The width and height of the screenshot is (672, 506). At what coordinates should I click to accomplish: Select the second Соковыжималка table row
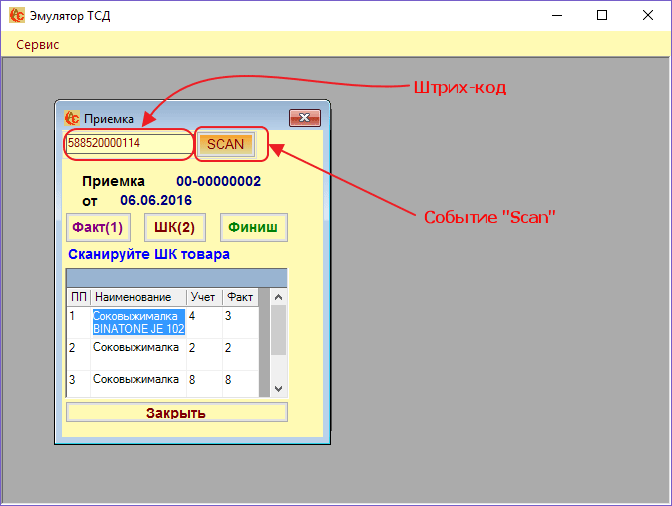click(x=136, y=348)
